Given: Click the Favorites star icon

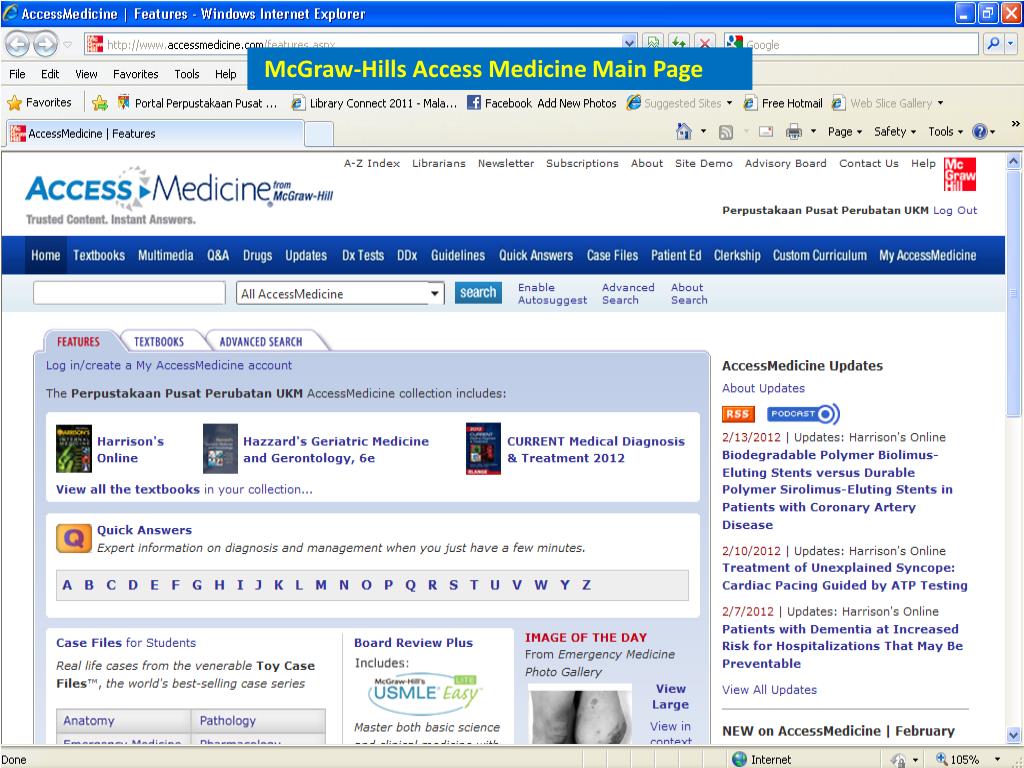Looking at the screenshot, I should pyautogui.click(x=14, y=103).
